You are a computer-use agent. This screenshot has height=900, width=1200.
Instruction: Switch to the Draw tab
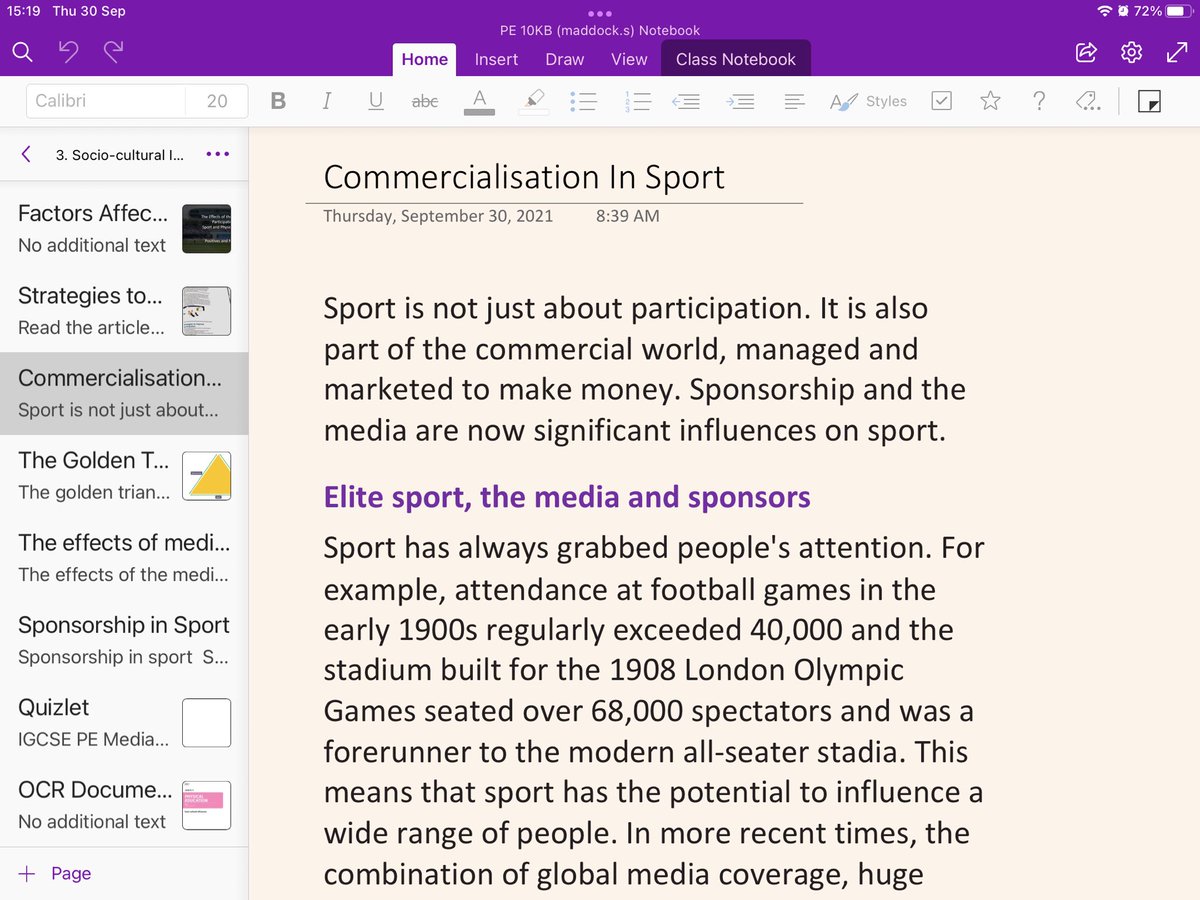pos(564,59)
